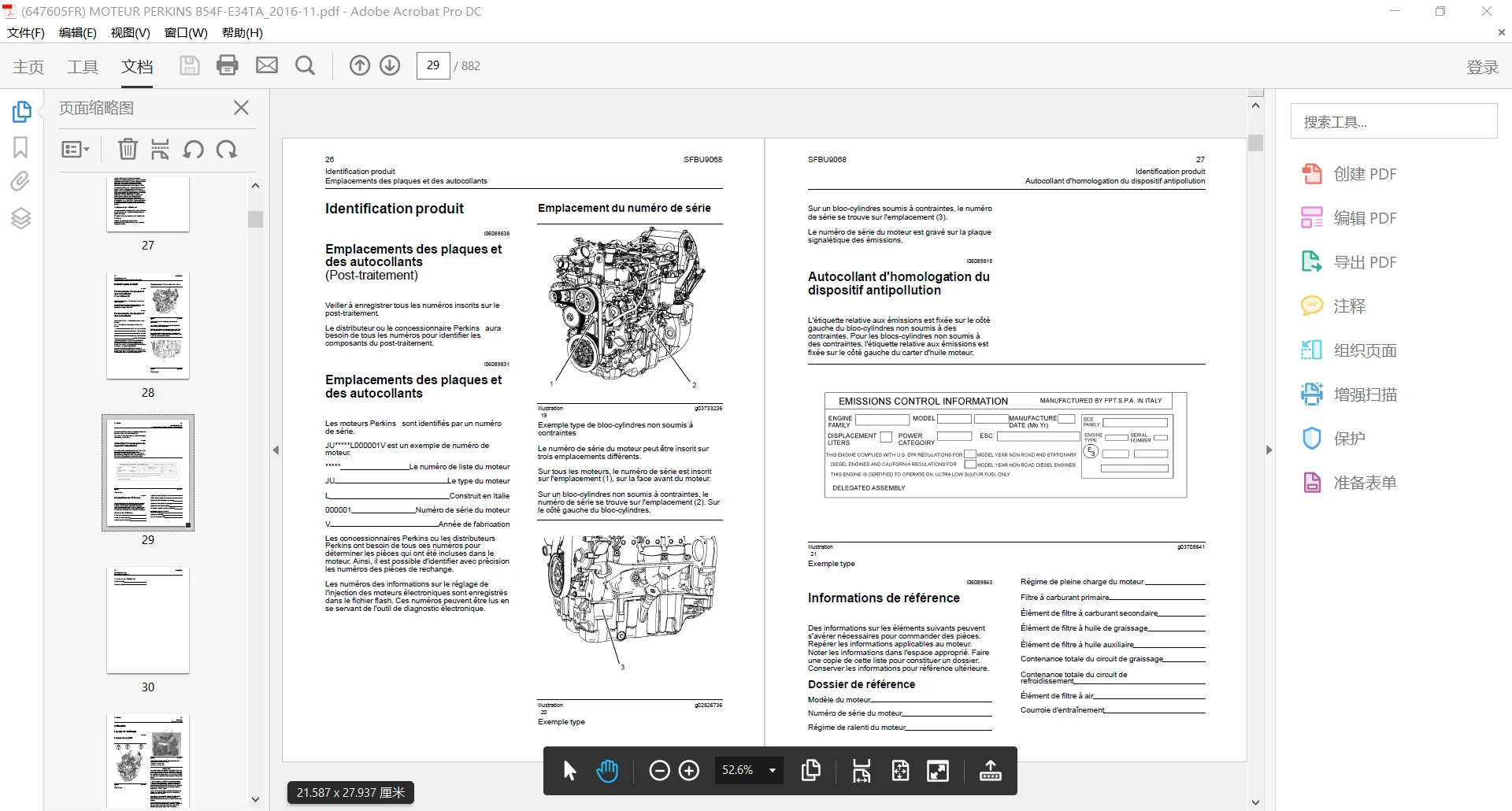This screenshot has width=1512, height=811.
Task: Select the page 30 thumbnail
Action: pyautogui.click(x=148, y=620)
